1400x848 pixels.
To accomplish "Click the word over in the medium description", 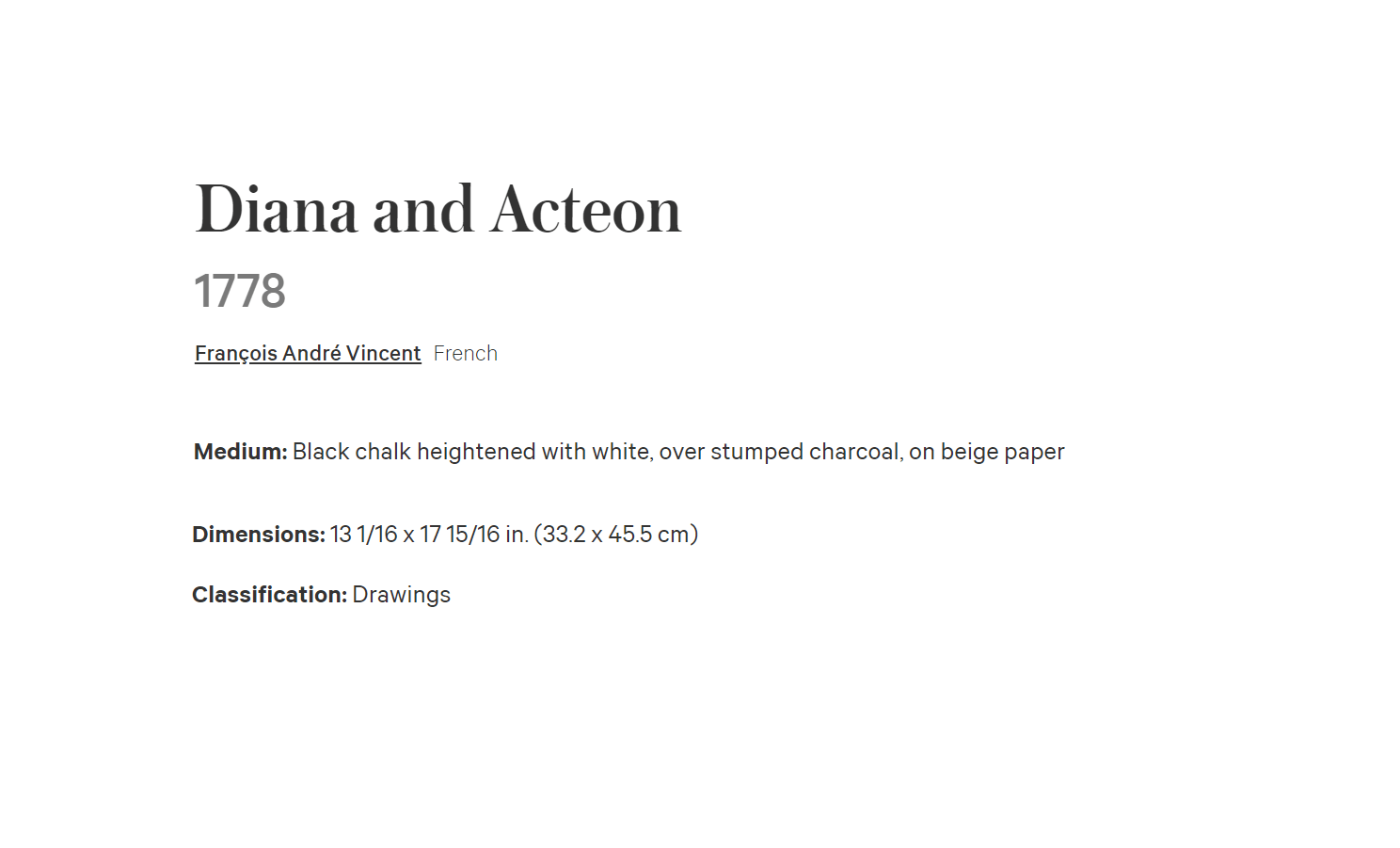I will [x=682, y=452].
